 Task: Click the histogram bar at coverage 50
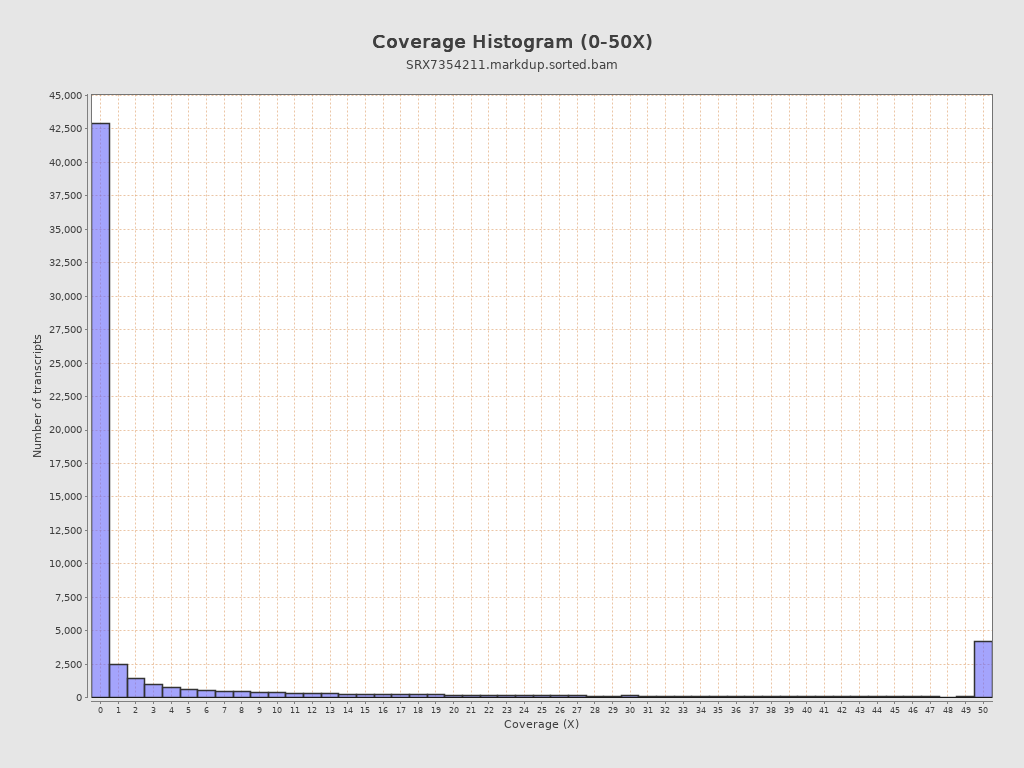pos(983,669)
